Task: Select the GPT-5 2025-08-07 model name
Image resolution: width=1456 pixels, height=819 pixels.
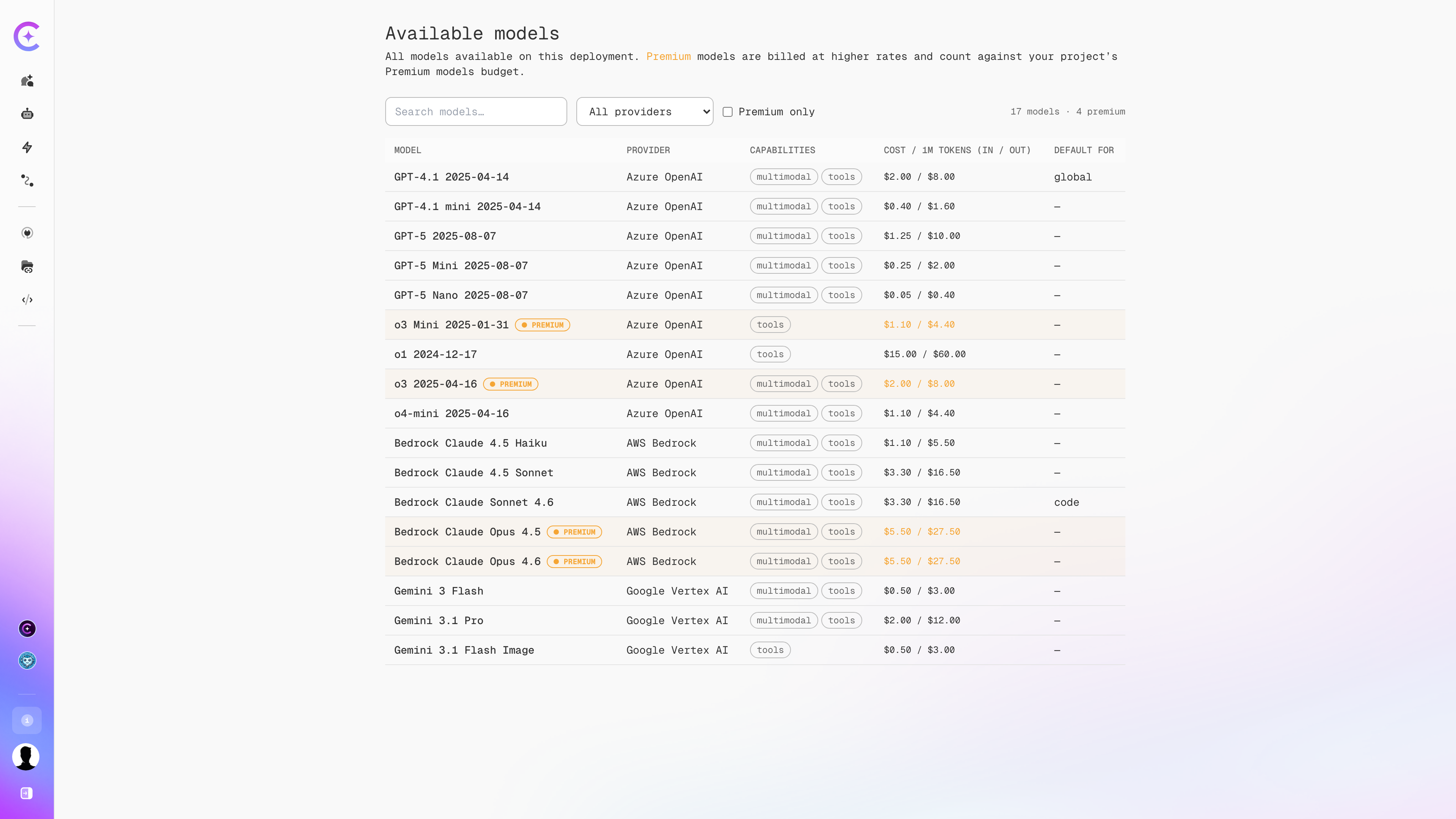Action: pos(445,236)
